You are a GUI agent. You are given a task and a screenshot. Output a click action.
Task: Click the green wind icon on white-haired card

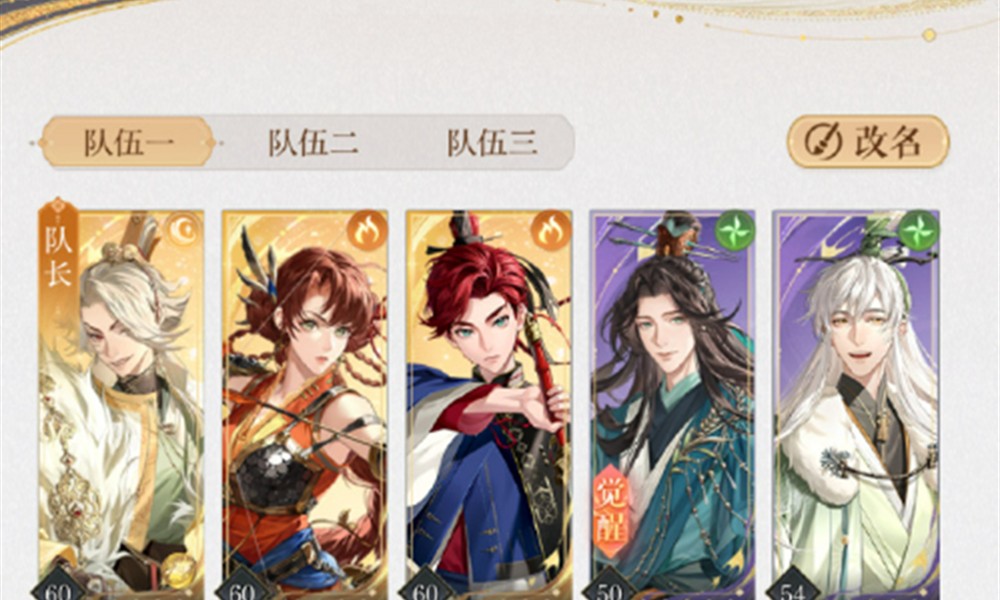tap(918, 230)
